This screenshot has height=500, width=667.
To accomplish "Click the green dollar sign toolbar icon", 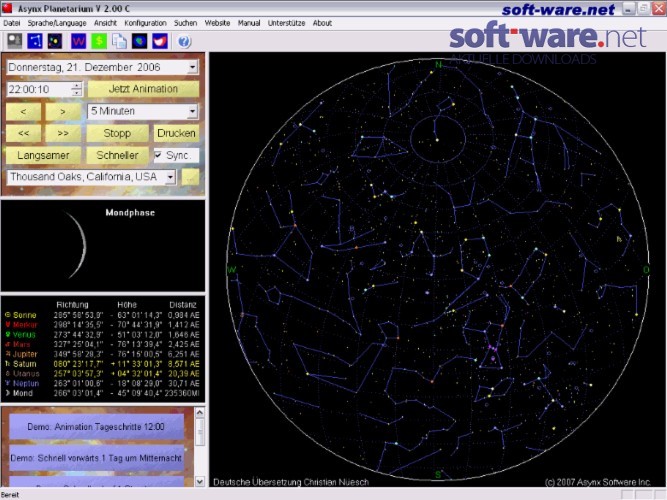I will click(x=99, y=41).
